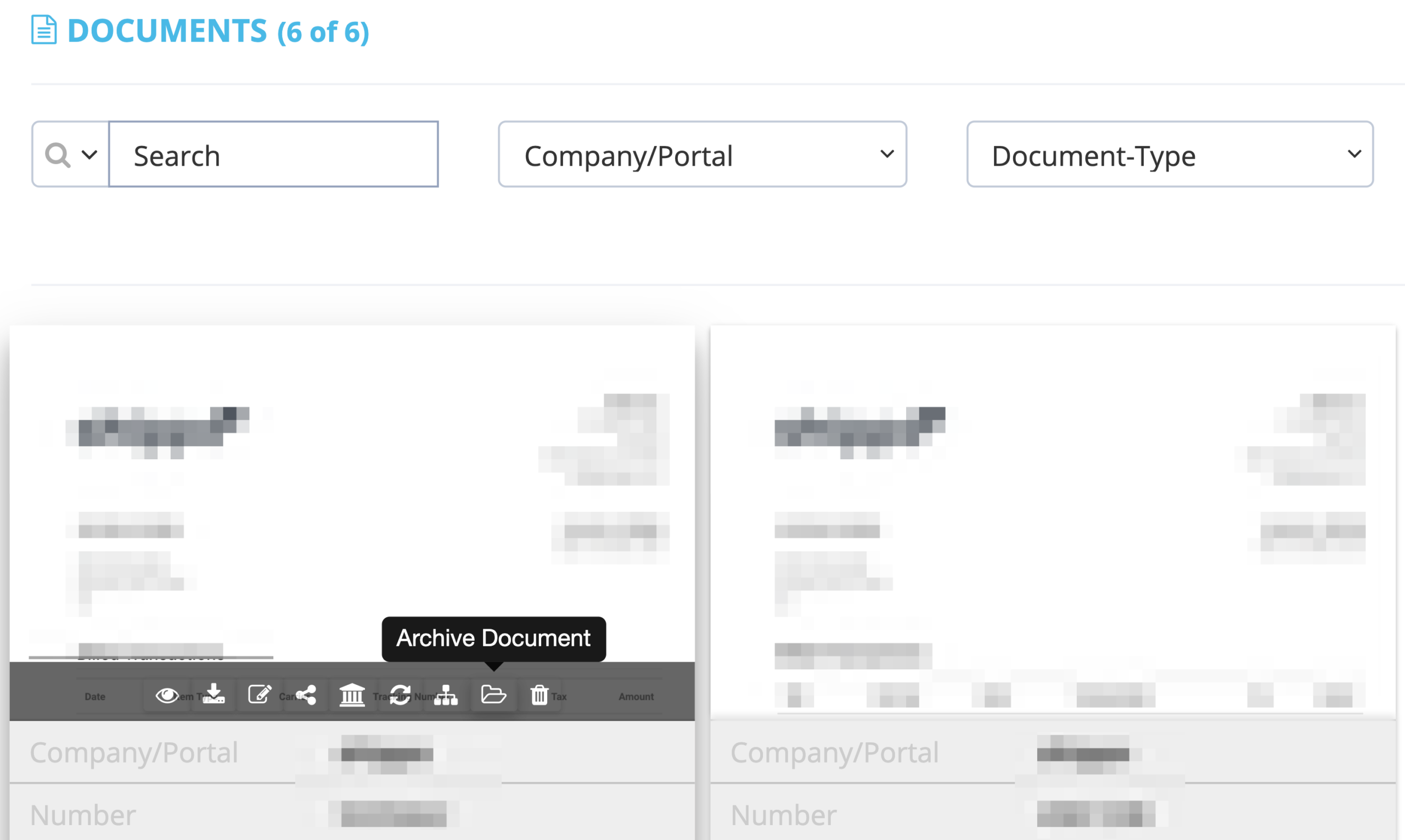
Task: Open the Document-Type filter dropdown
Action: [x=1170, y=154]
